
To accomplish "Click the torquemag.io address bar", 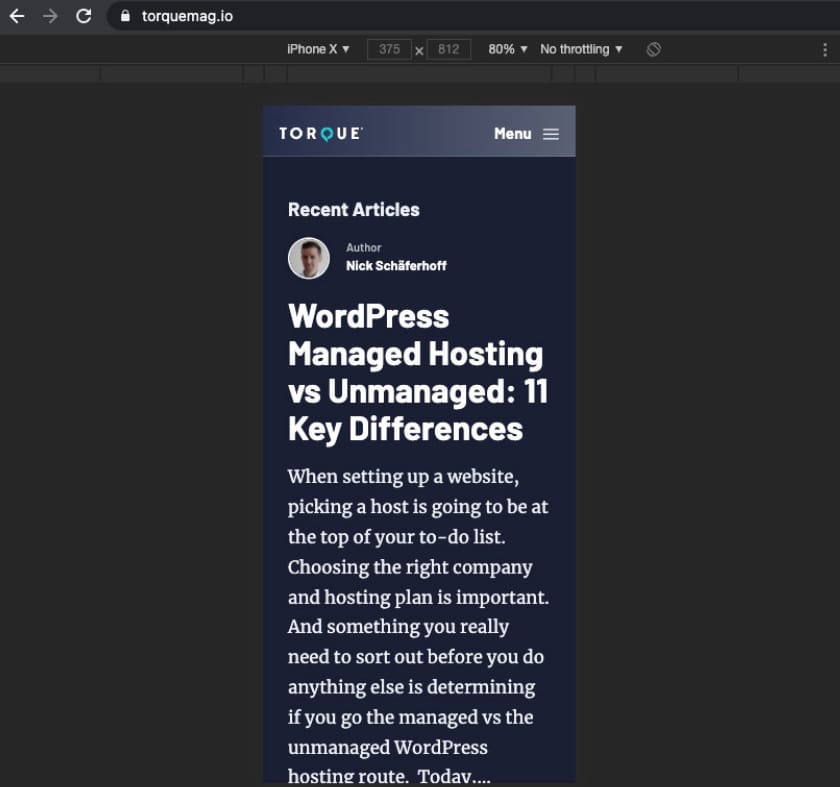I will 474,16.
